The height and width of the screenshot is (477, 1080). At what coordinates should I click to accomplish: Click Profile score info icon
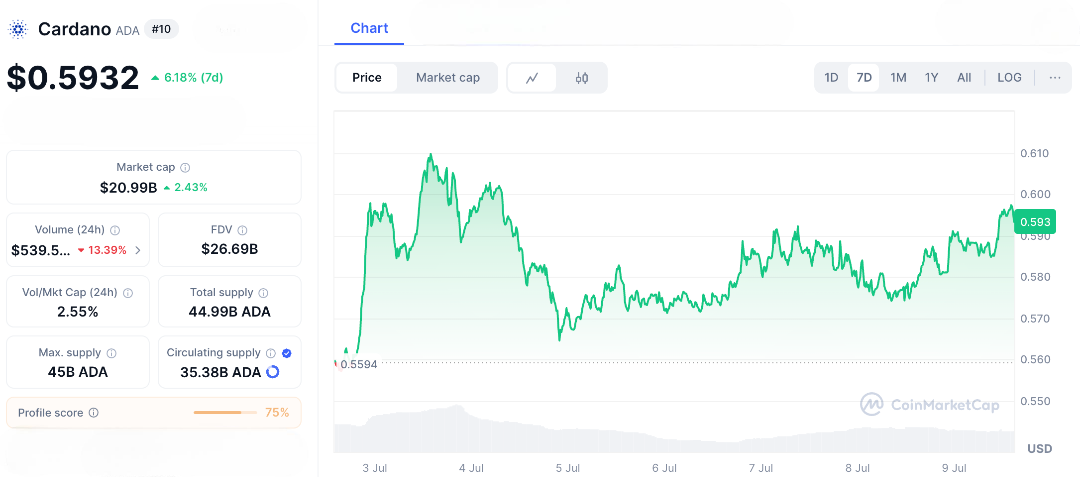[94, 413]
